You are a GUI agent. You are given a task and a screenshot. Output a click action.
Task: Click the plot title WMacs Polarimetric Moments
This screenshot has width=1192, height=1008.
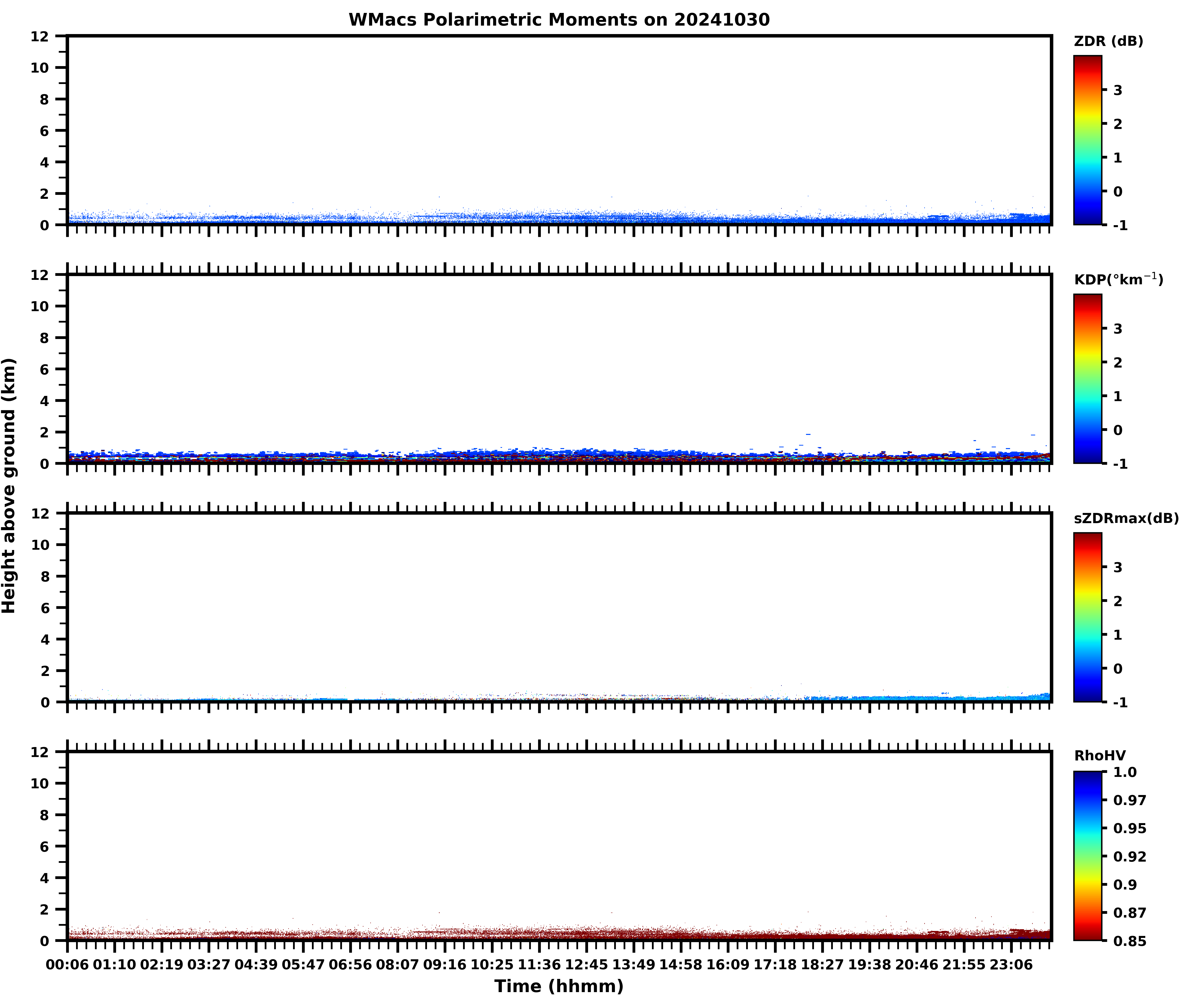pos(559,20)
